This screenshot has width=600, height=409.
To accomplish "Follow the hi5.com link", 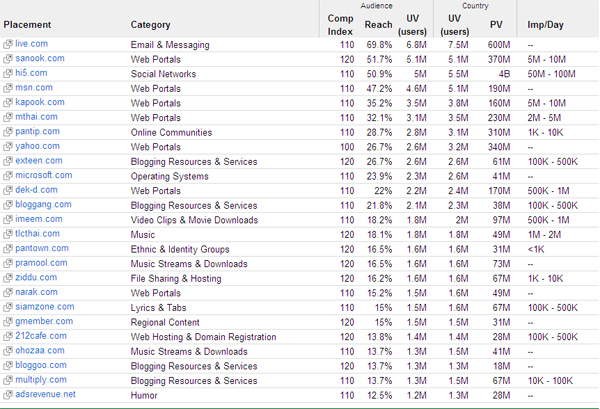I will pos(31,73).
